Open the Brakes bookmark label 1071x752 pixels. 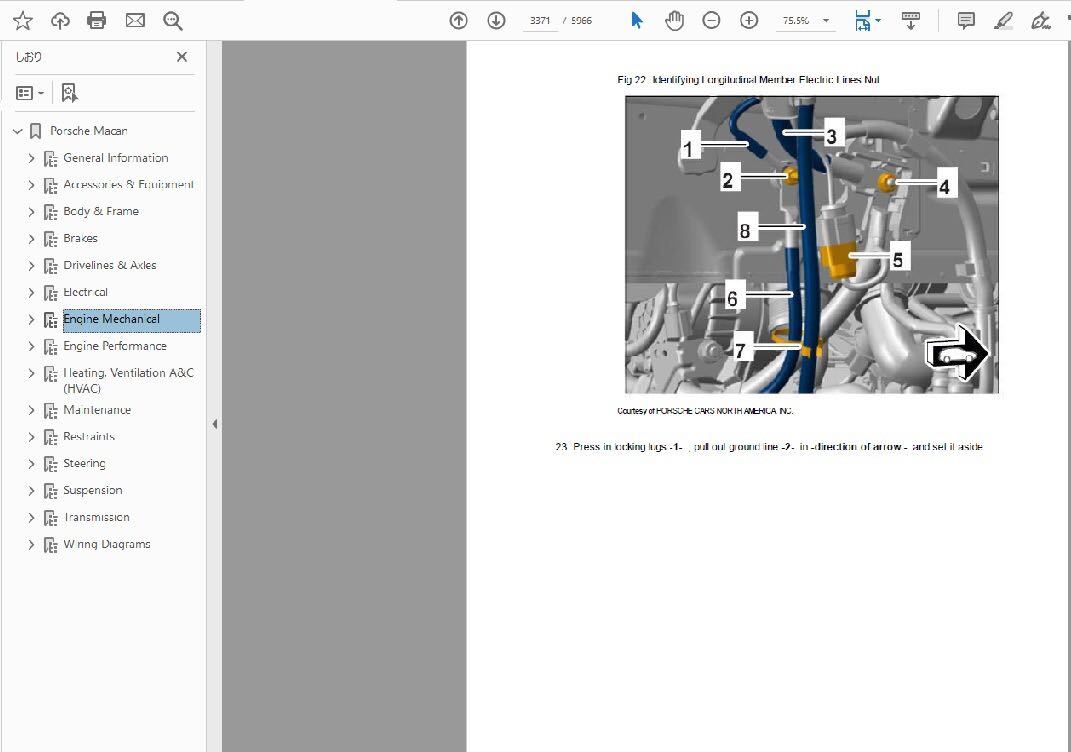(81, 238)
